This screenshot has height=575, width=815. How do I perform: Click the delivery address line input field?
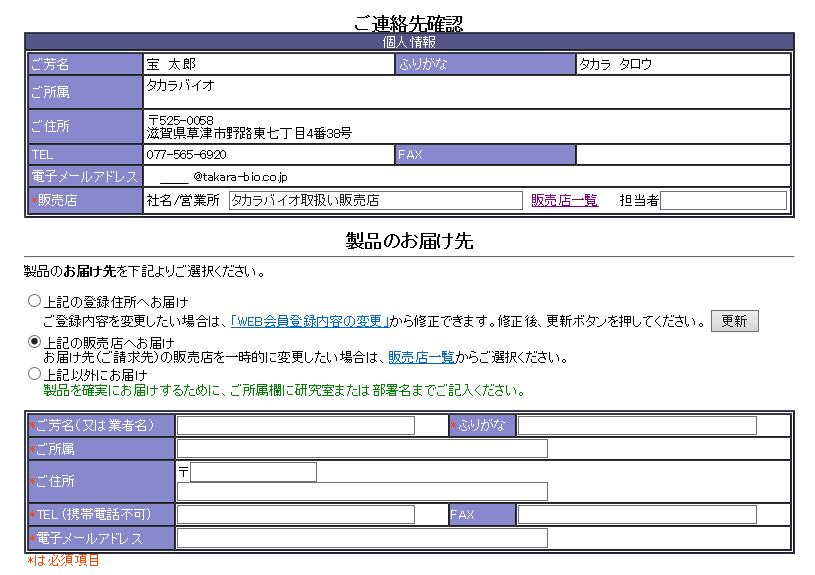point(362,491)
